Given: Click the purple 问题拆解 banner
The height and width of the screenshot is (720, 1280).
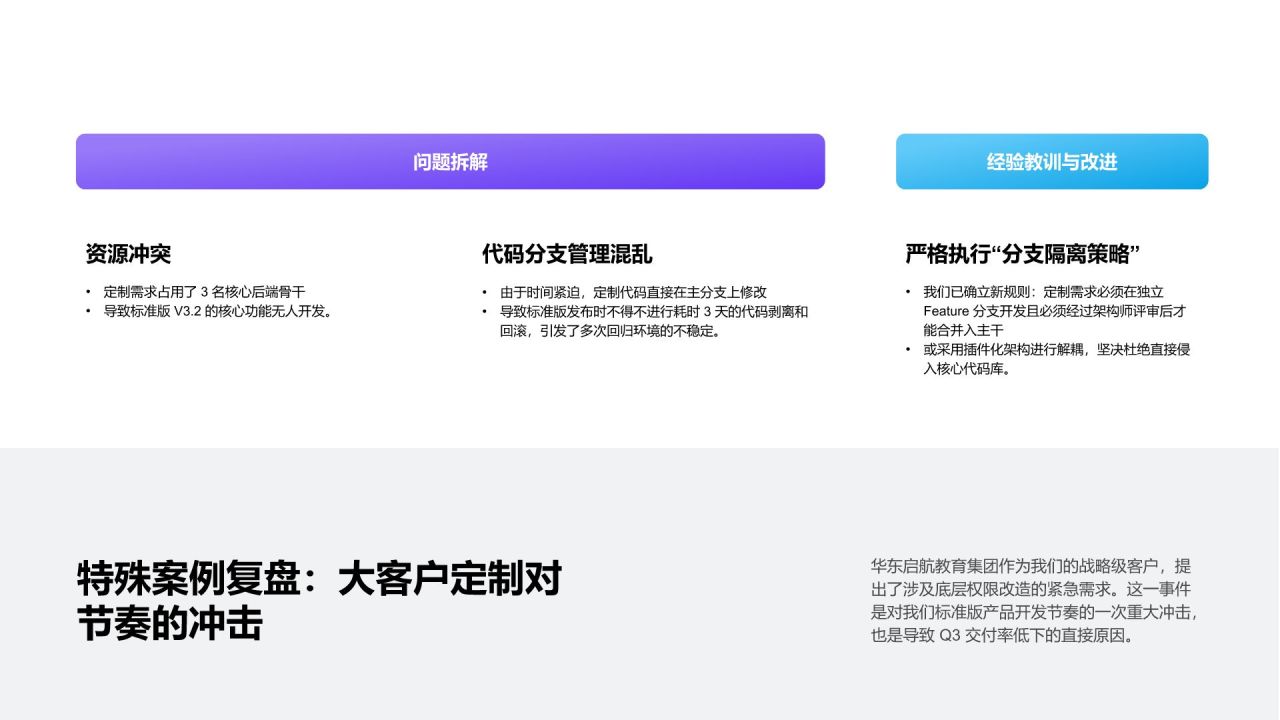Looking at the screenshot, I should 450,162.
